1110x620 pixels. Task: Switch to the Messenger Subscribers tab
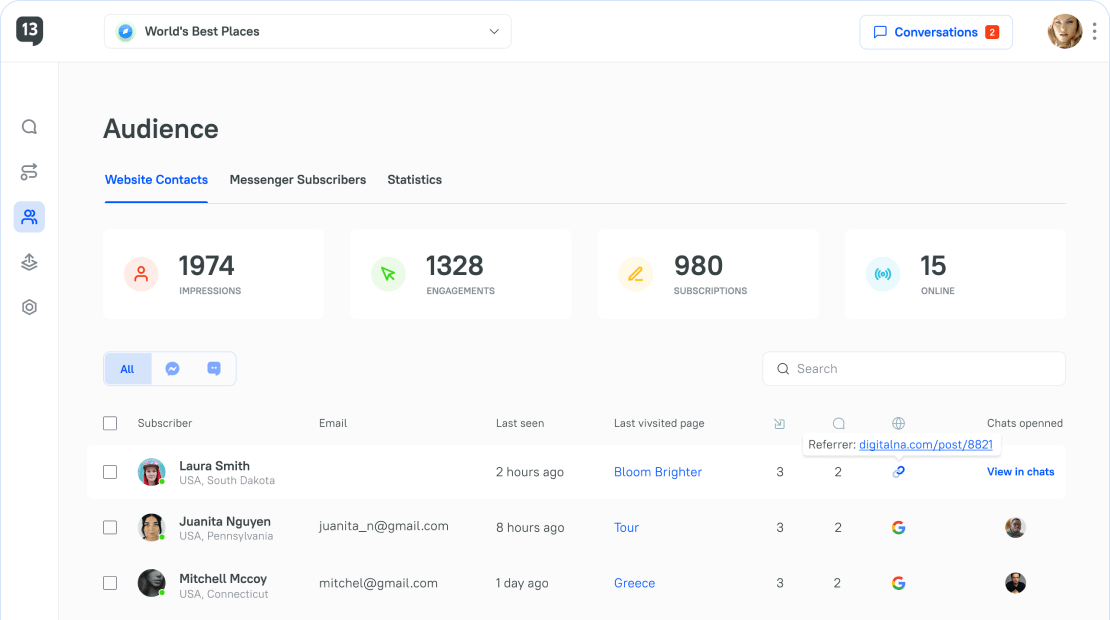tap(297, 180)
